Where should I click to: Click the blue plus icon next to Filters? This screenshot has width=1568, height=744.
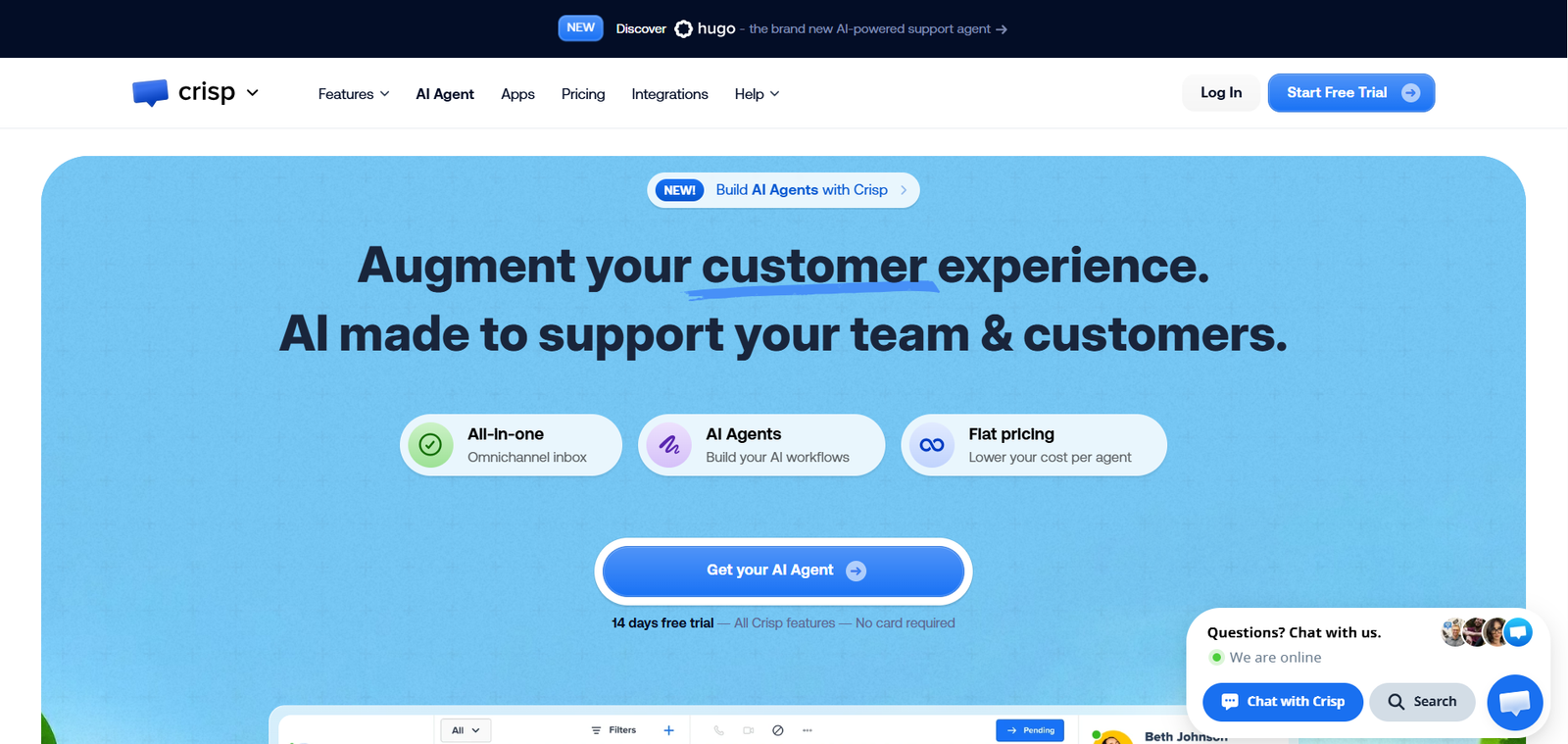pos(668,730)
